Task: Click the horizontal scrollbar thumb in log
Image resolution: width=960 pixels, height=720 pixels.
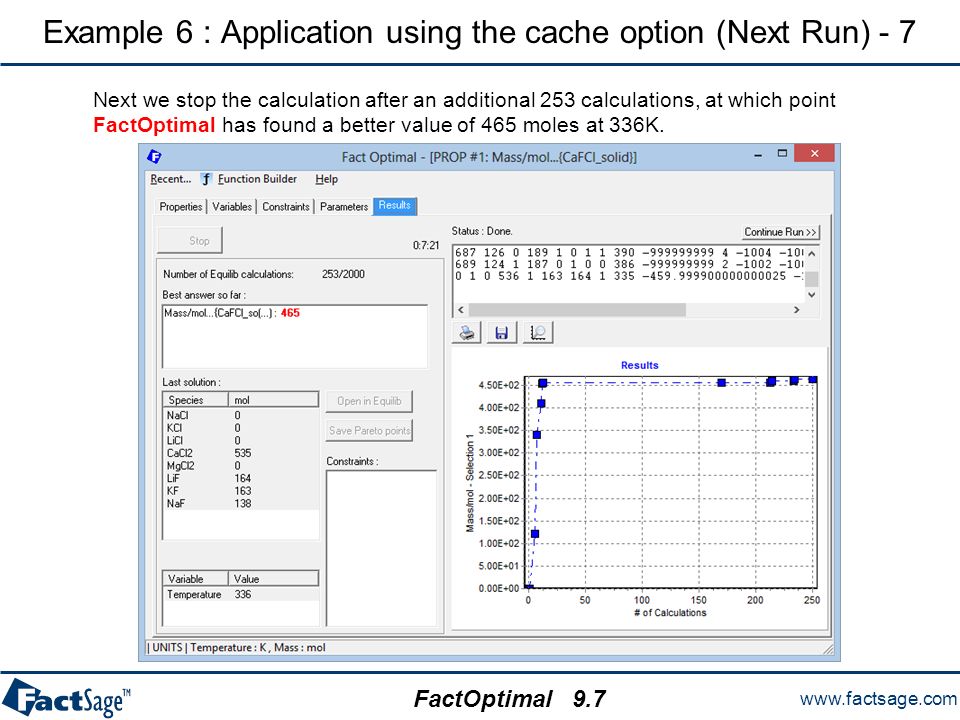Action: [x=577, y=310]
